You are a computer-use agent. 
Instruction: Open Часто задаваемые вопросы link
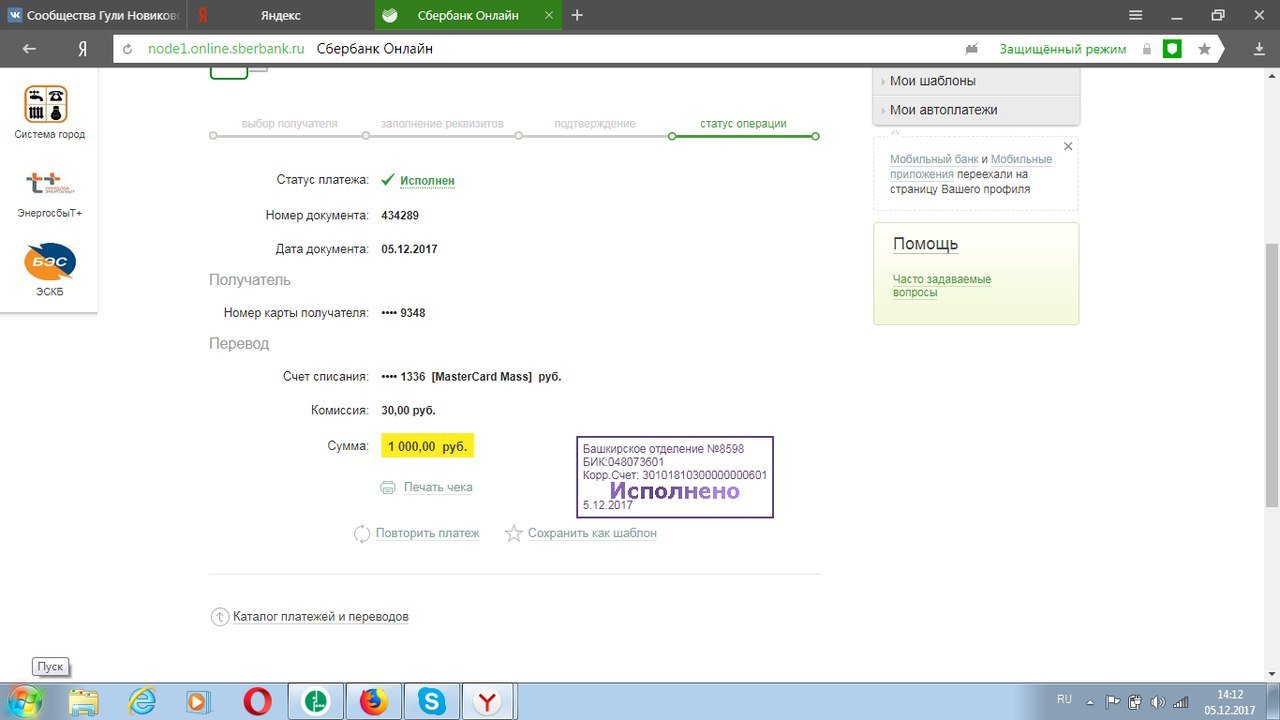click(942, 286)
